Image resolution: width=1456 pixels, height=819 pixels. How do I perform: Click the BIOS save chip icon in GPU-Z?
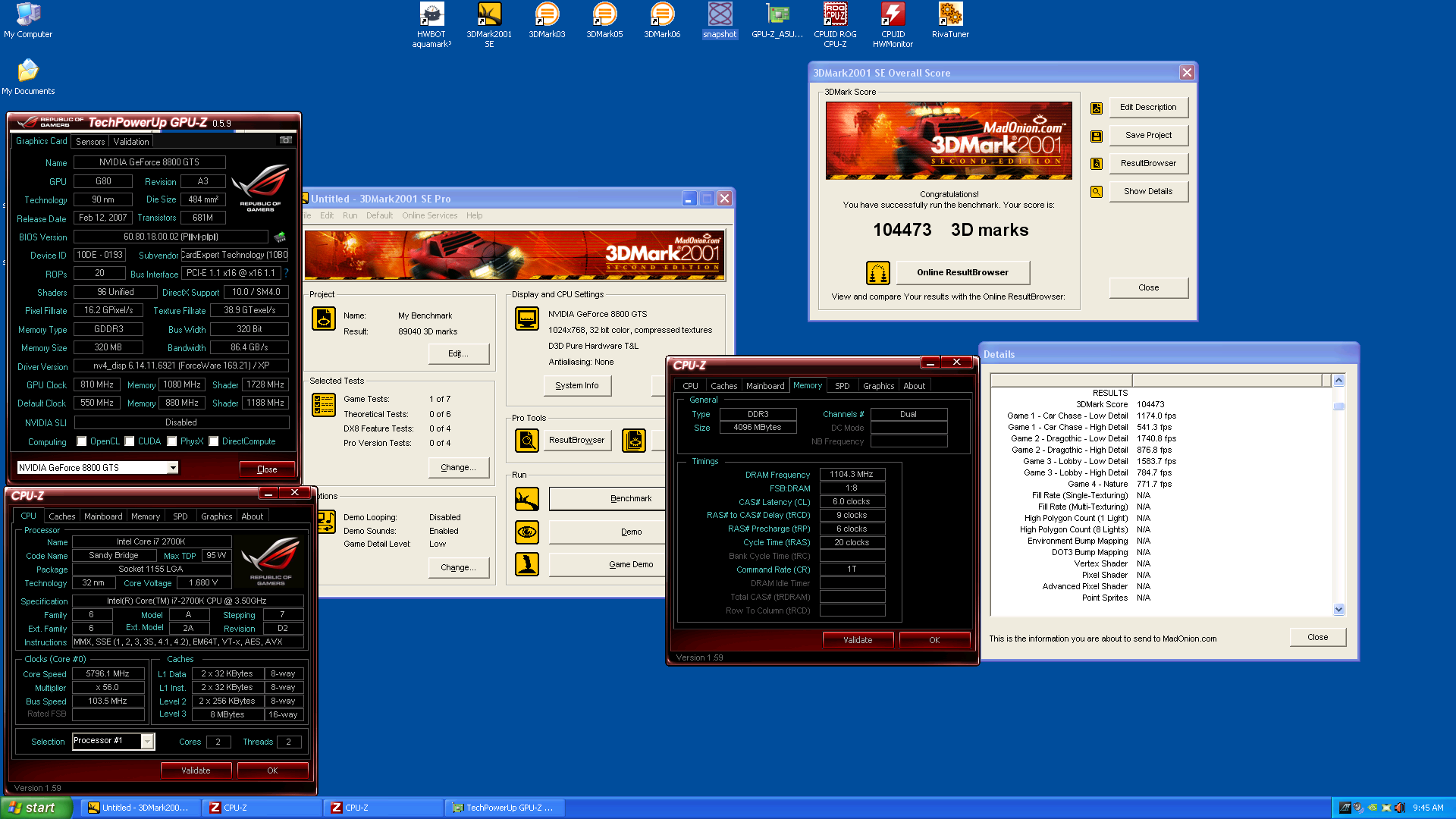pyautogui.click(x=280, y=237)
